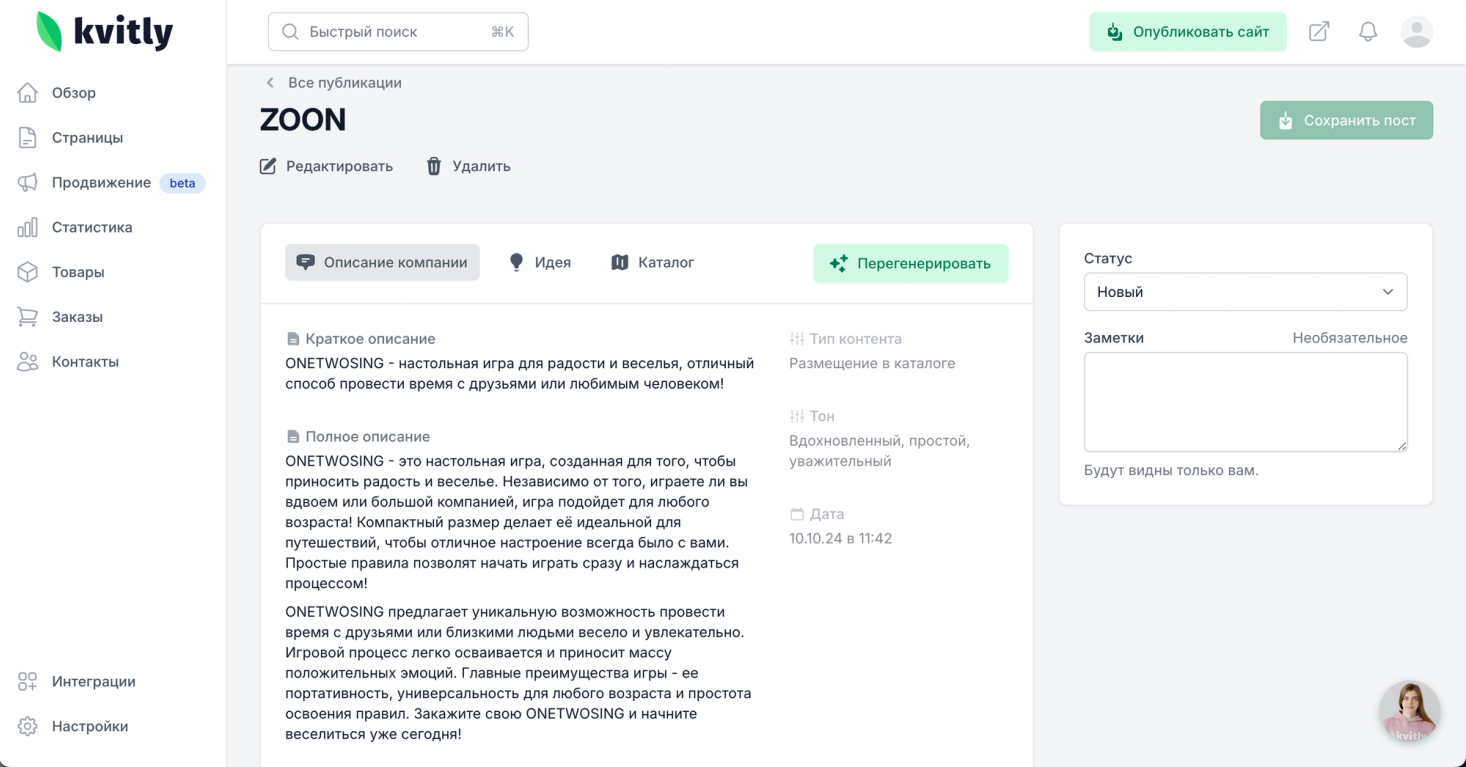Click the lightbulb icon of Идея tab
Image resolution: width=1466 pixels, height=767 pixels.
(x=517, y=262)
